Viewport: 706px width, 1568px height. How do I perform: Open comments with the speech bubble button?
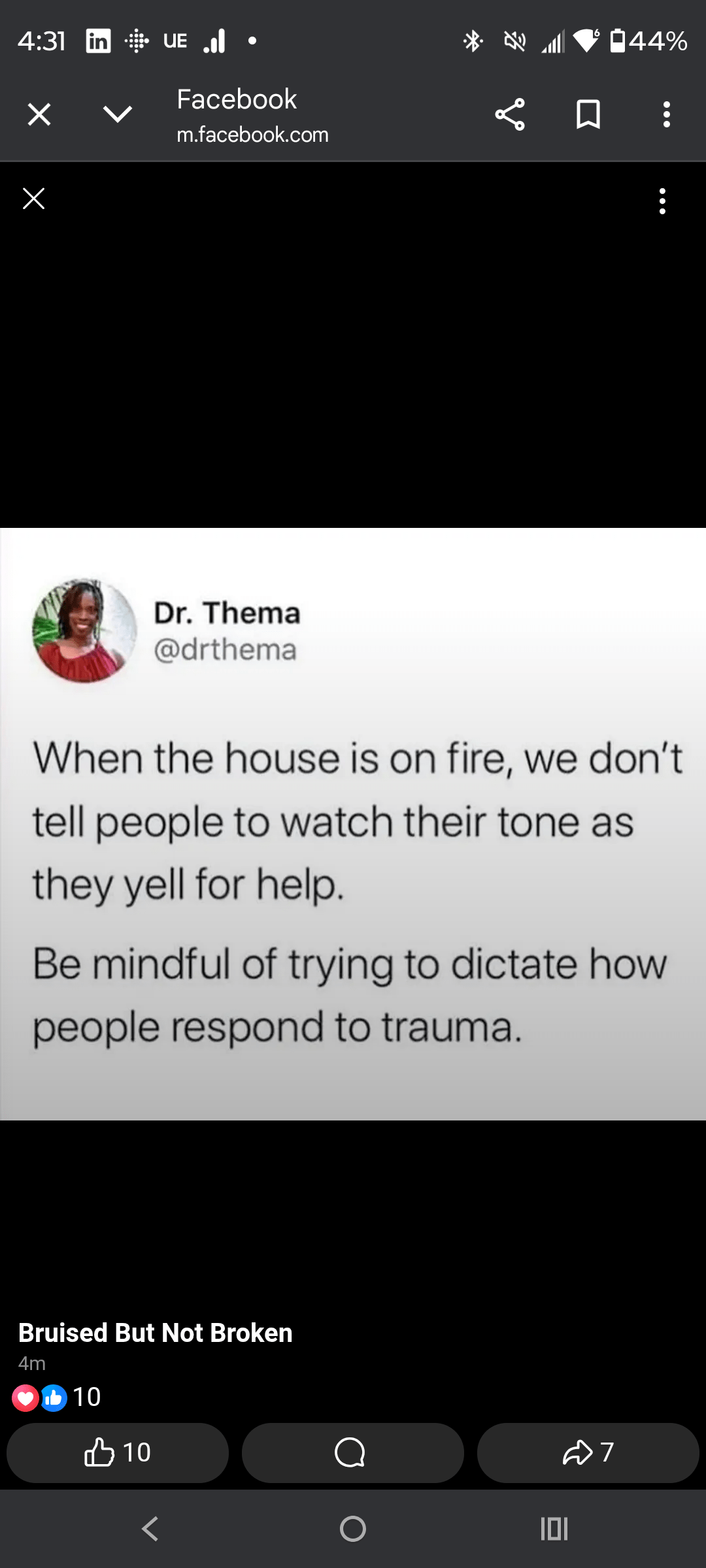[353, 1453]
